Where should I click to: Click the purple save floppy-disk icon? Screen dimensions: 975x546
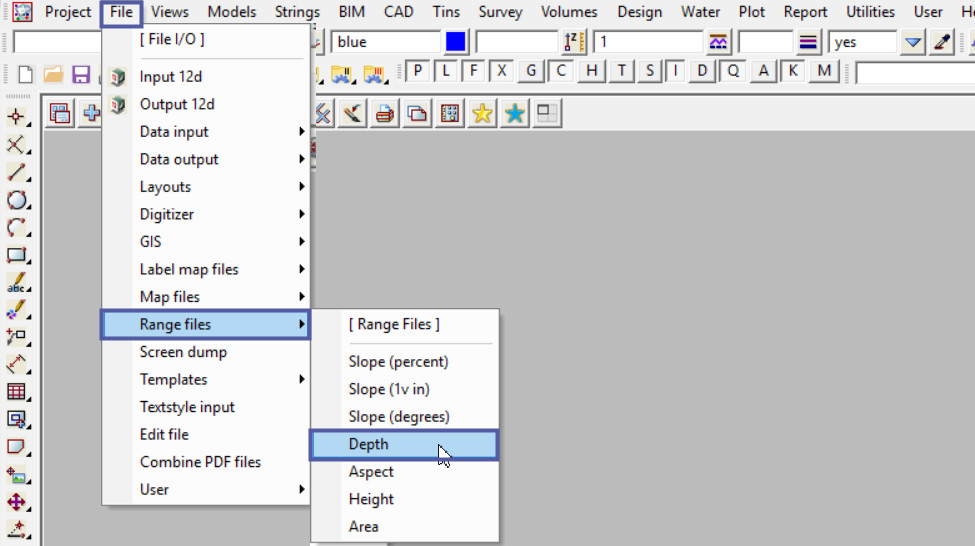[81, 75]
